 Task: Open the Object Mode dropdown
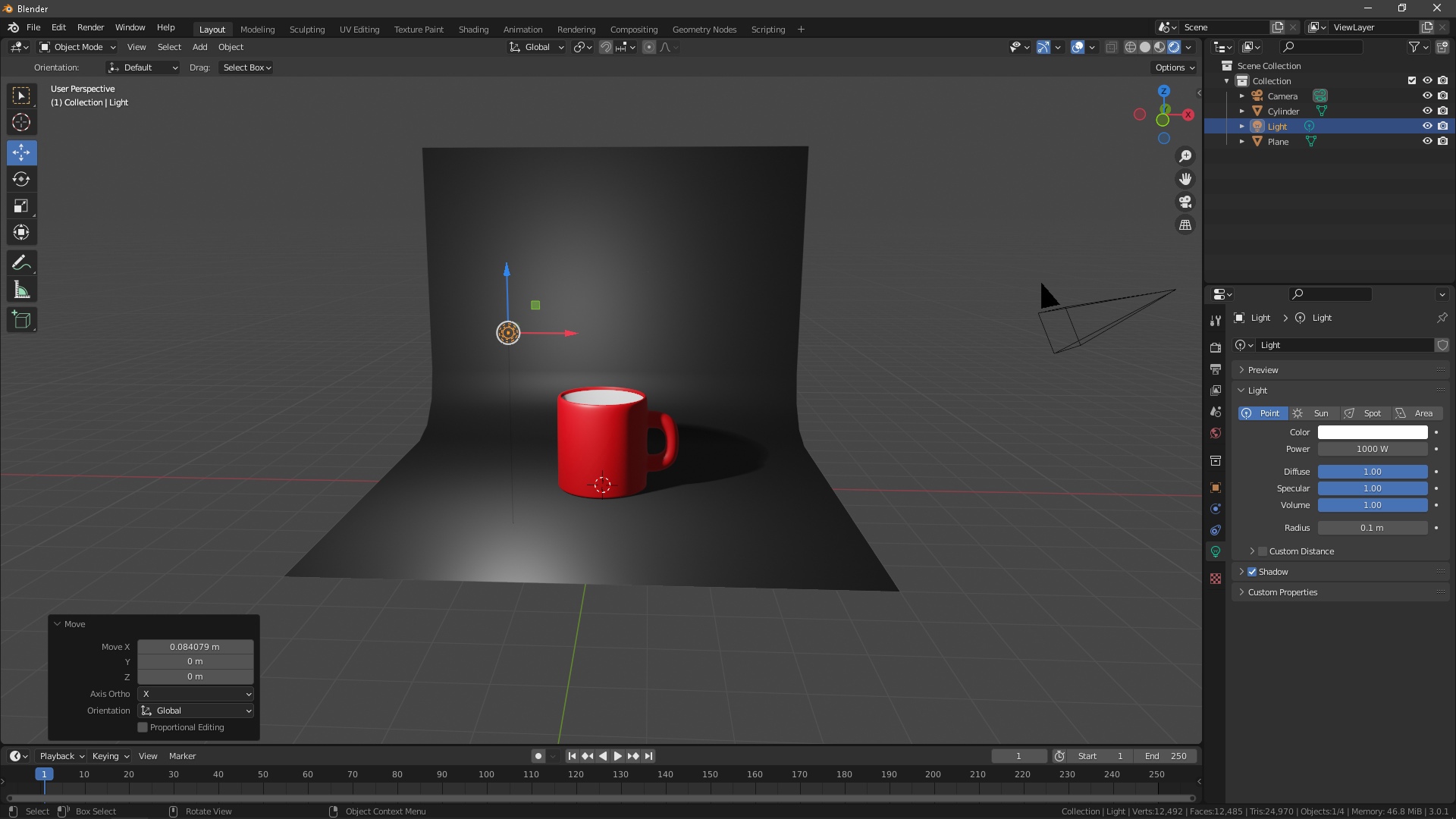(x=77, y=47)
